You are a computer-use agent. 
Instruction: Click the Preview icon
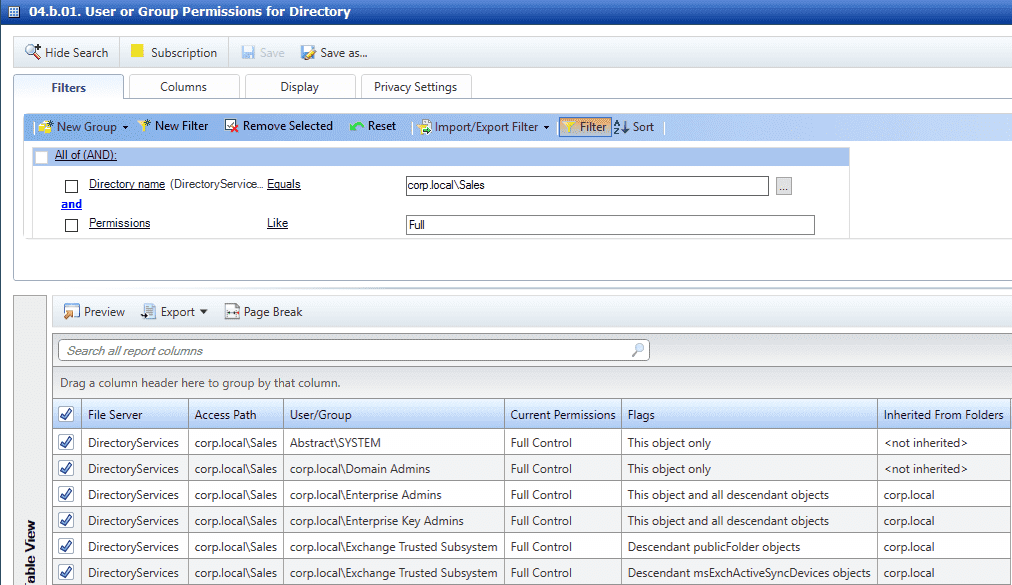[71, 312]
